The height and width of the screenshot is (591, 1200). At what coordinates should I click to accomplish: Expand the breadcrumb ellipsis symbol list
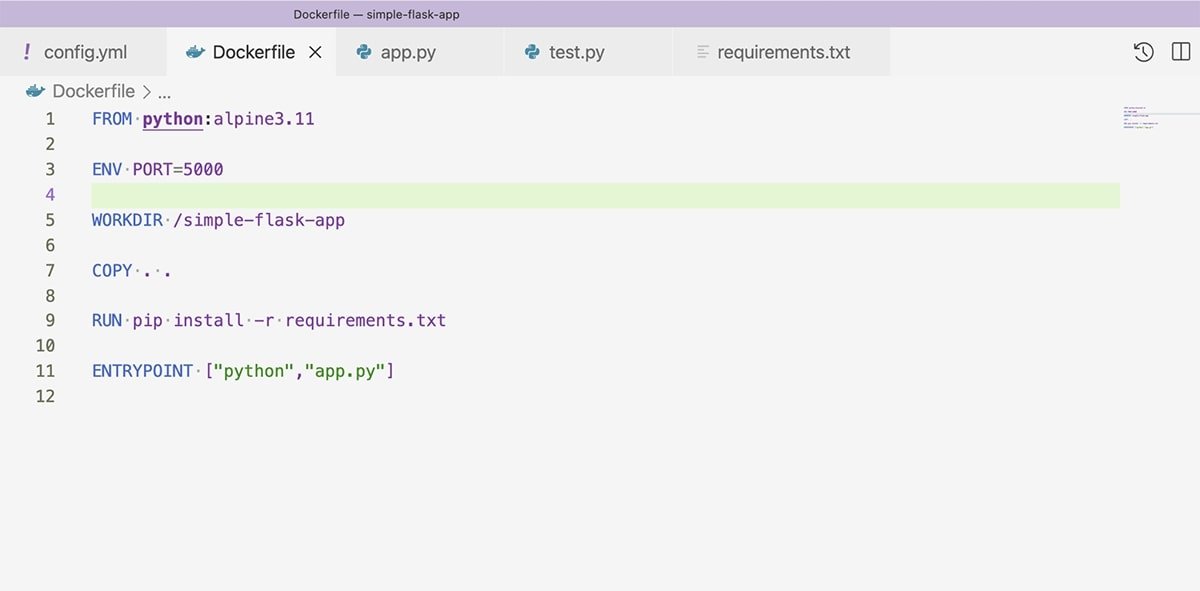[165, 91]
